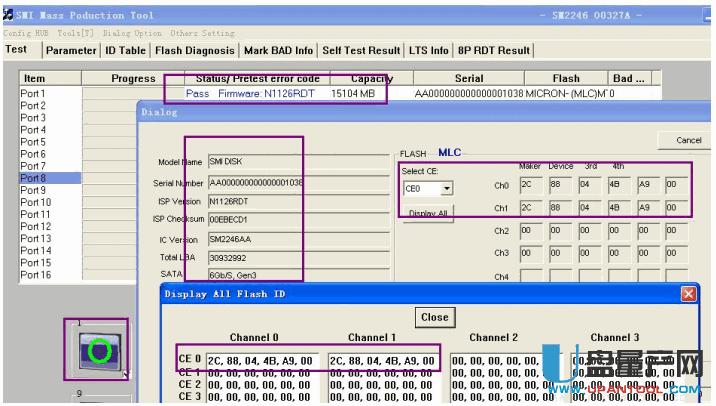Switch to the LTS Info tab
The height and width of the screenshot is (406, 716).
tap(428, 50)
